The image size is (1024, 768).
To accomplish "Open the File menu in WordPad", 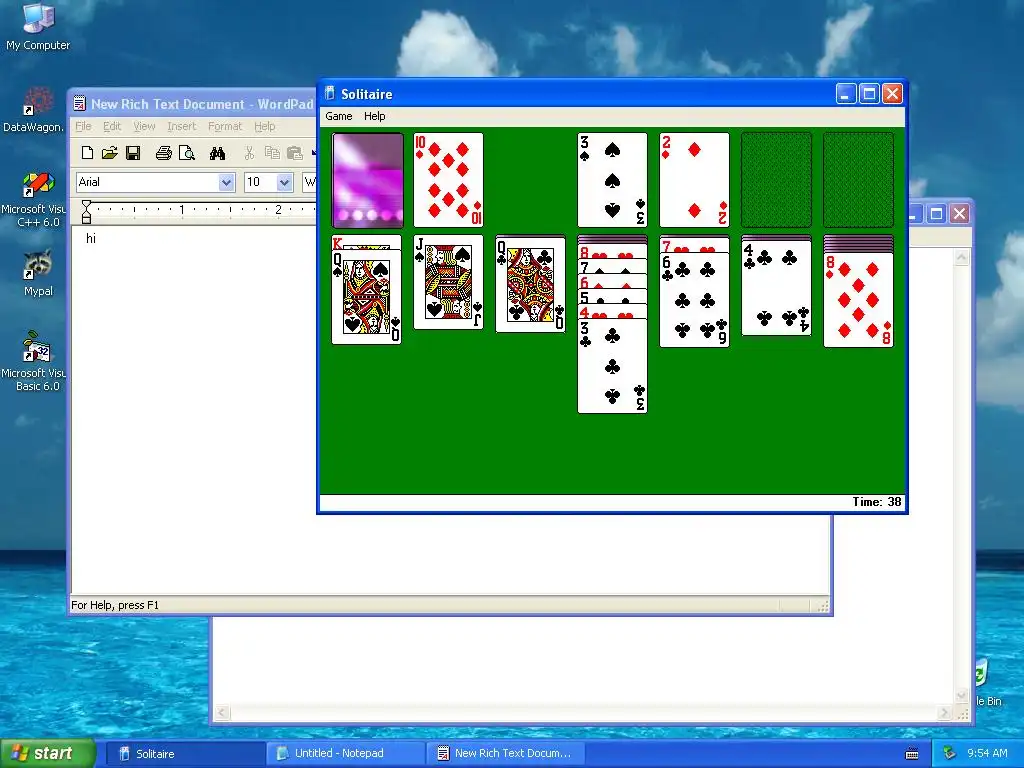I will [x=83, y=126].
